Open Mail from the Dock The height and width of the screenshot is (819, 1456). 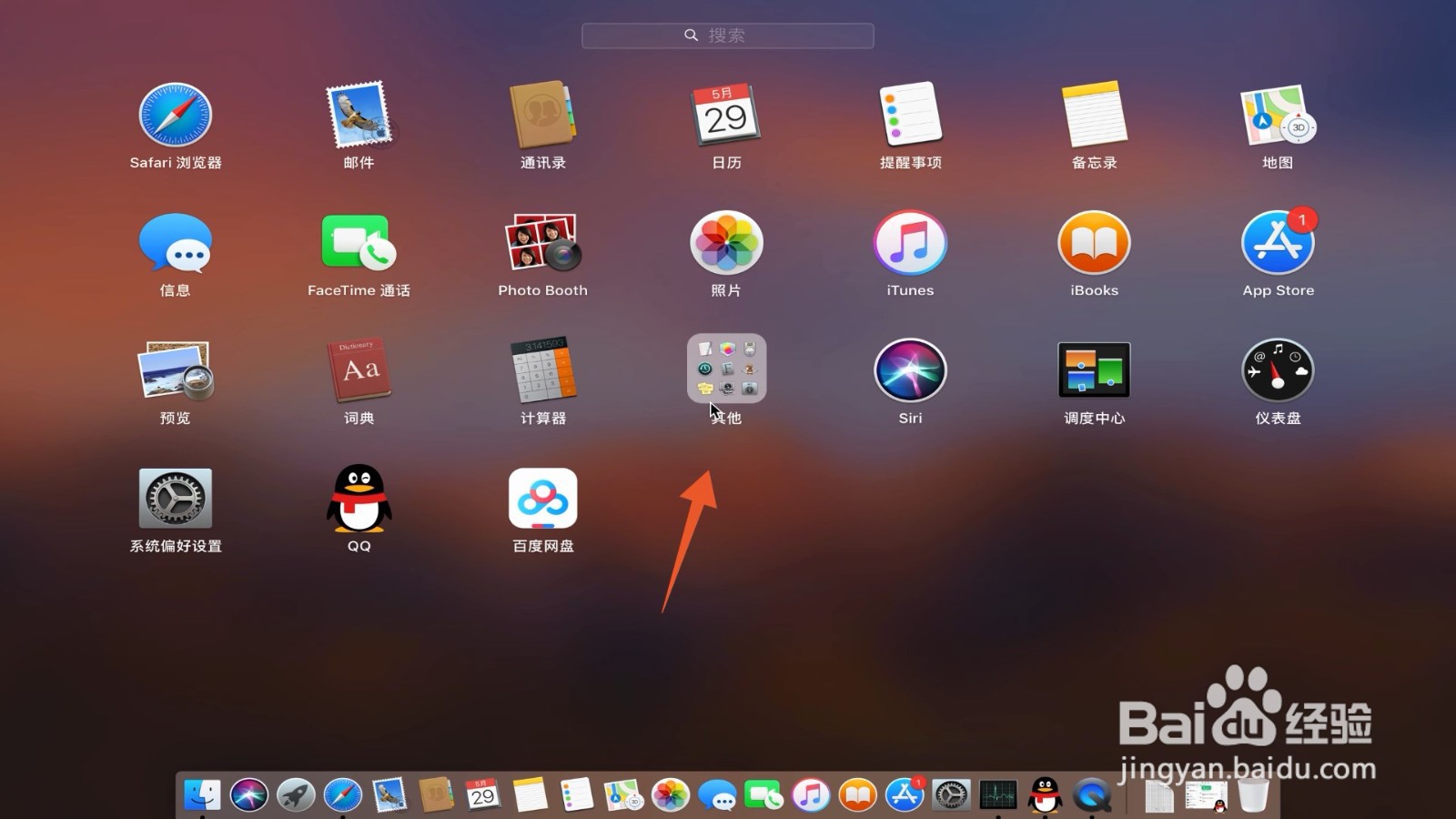(x=389, y=795)
